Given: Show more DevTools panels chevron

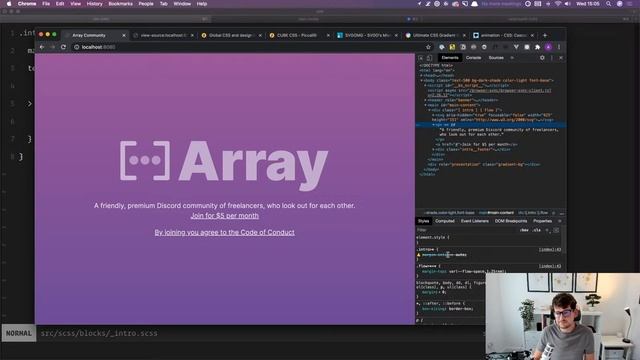Looking at the screenshot, I should click(x=512, y=58).
